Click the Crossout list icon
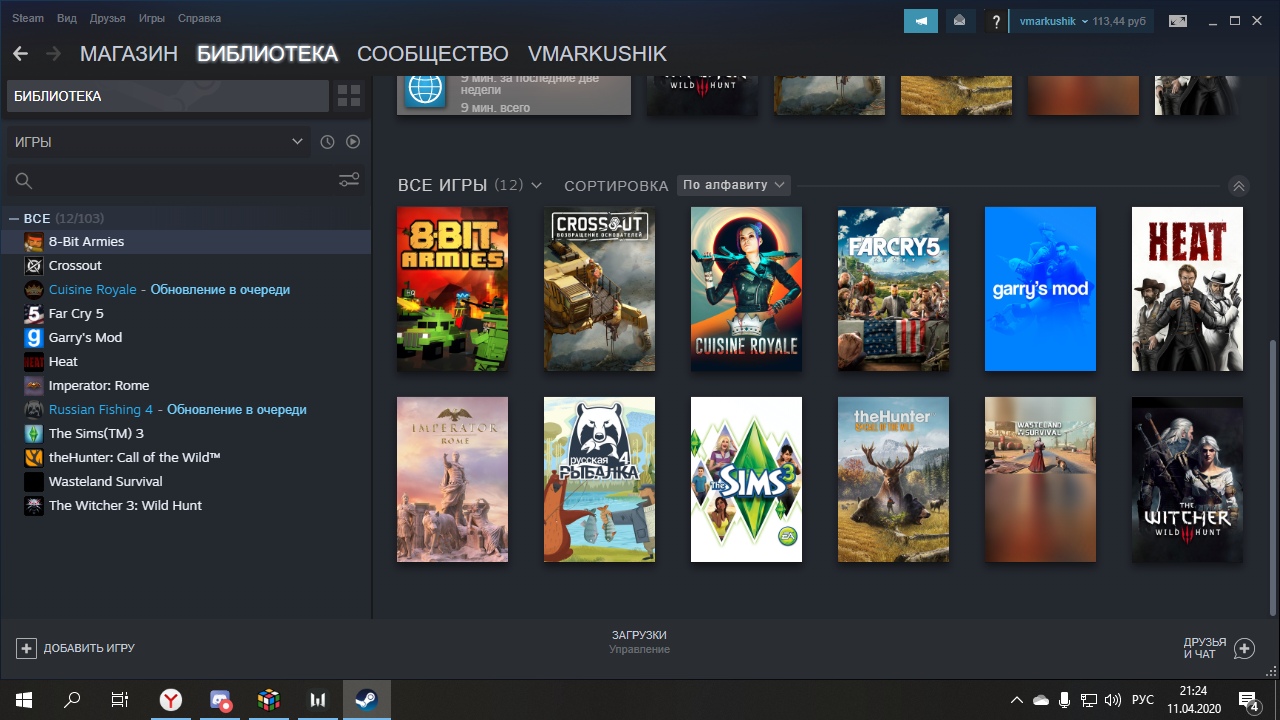 pyautogui.click(x=34, y=265)
